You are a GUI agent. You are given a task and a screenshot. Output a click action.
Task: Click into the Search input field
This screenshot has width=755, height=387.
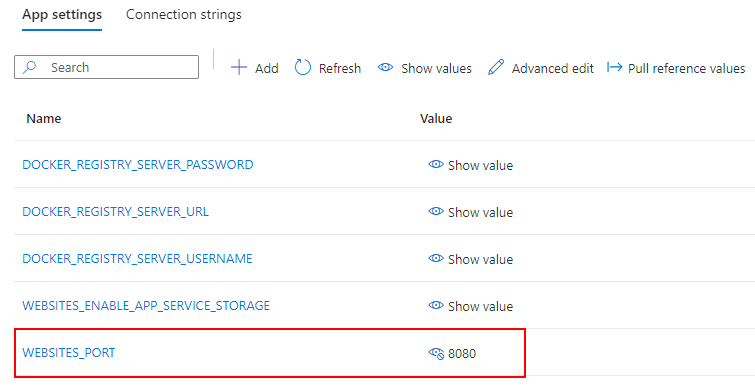106,67
